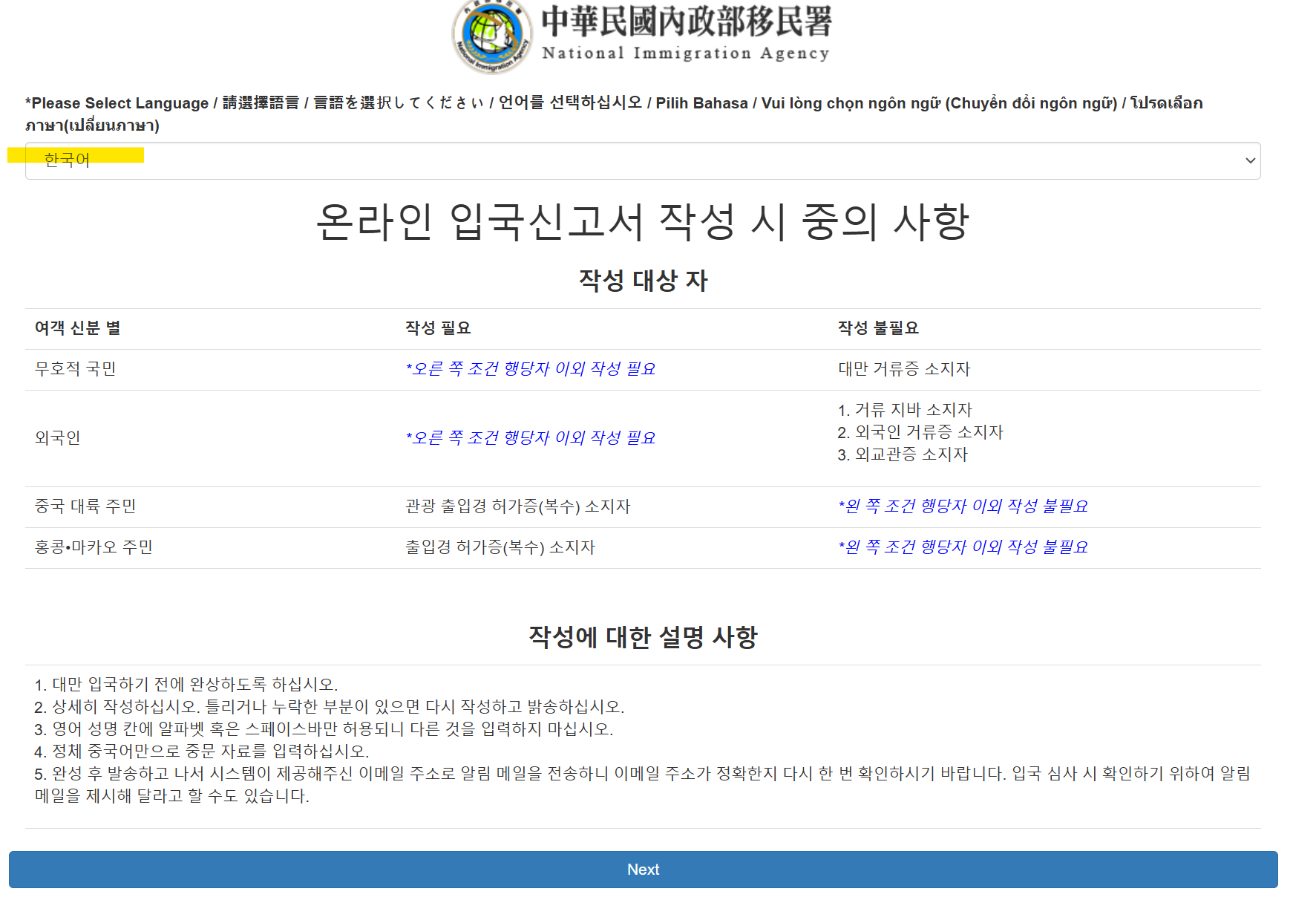Click the Next button at page bottom
Image resolution: width=1316 pixels, height=903 pixels.
click(643, 870)
